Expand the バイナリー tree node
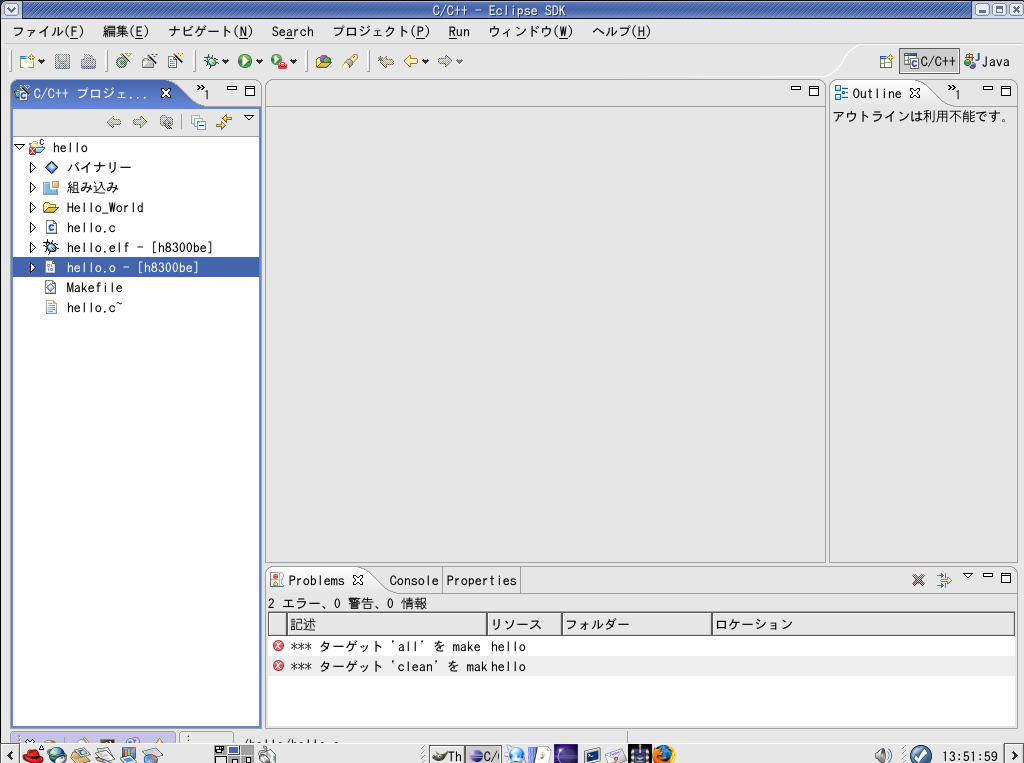Viewport: 1024px width, 763px height. (x=33, y=168)
